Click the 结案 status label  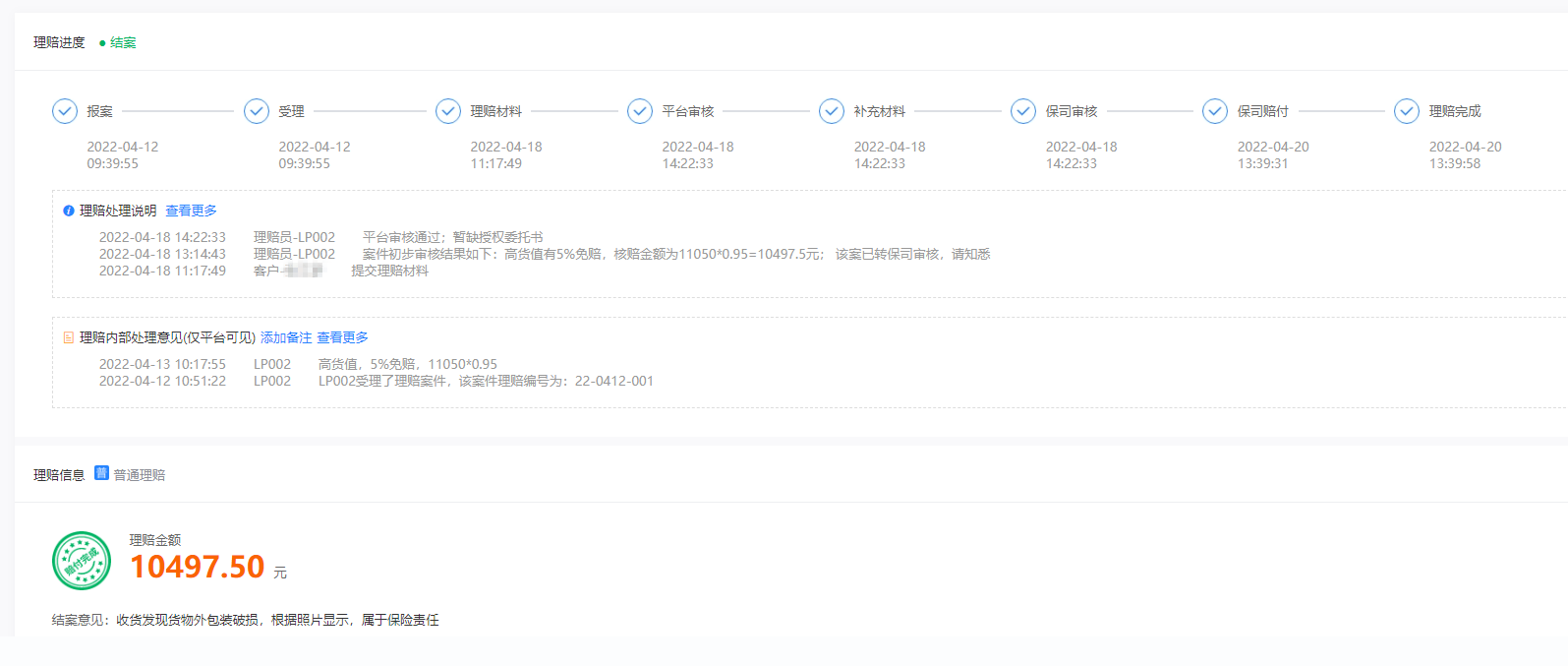point(123,42)
